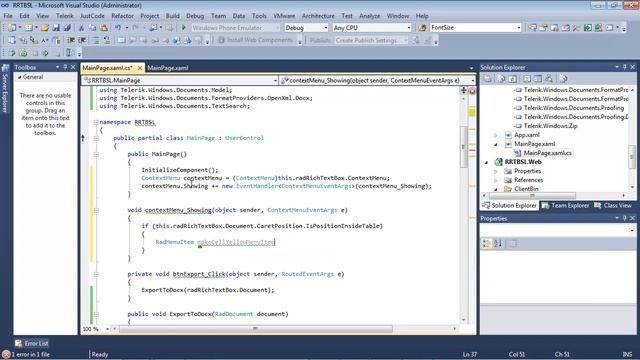Click the Paste clipboard icon
Image resolution: width=640 pixels, height=360 pixels.
click(x=104, y=28)
